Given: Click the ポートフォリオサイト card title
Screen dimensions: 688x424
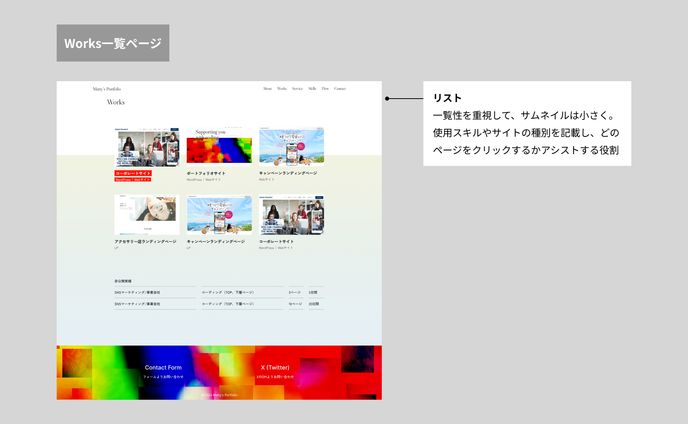Looking at the screenshot, I should pyautogui.click(x=206, y=173).
